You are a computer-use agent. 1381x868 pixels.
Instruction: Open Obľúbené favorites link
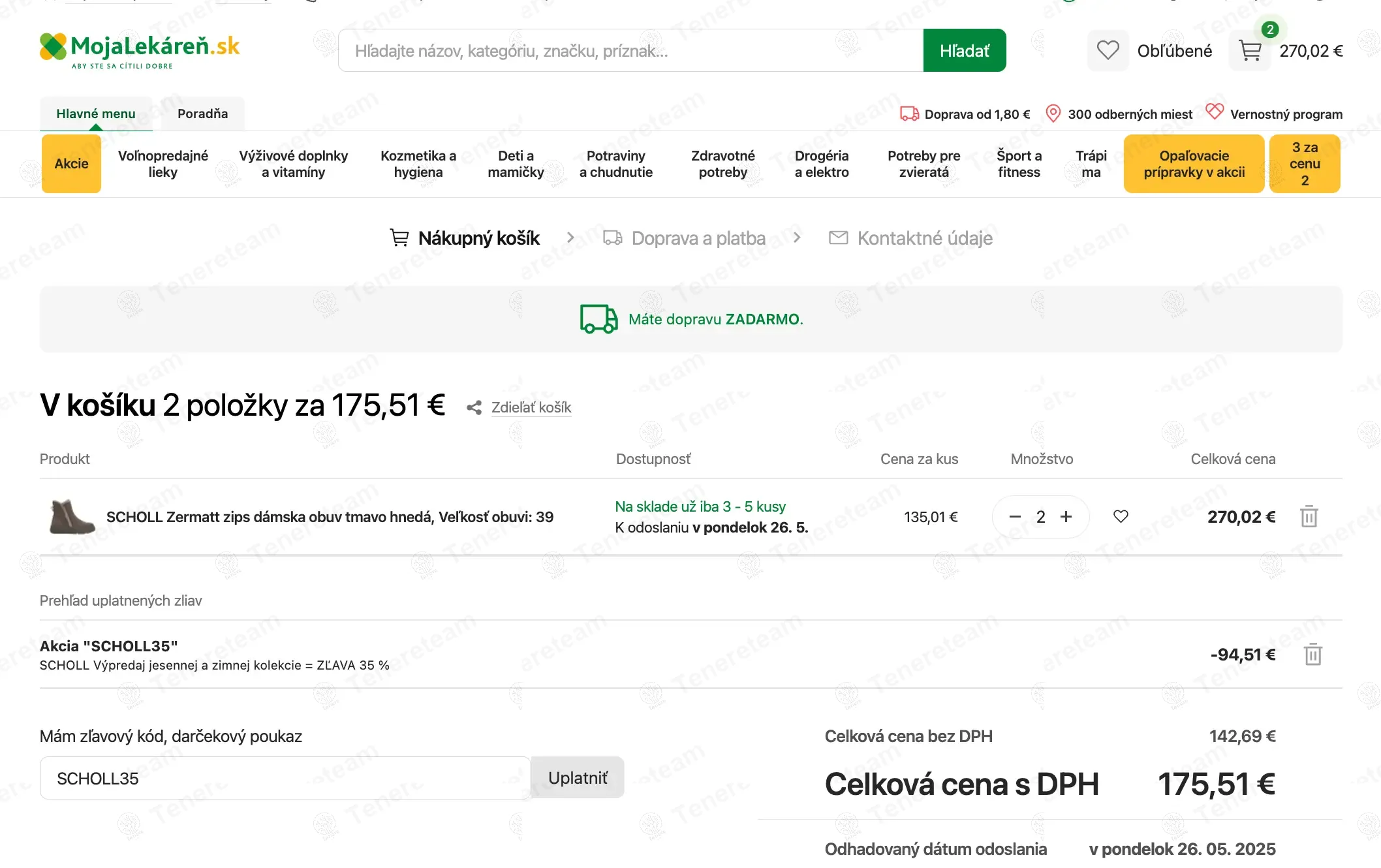(1175, 51)
